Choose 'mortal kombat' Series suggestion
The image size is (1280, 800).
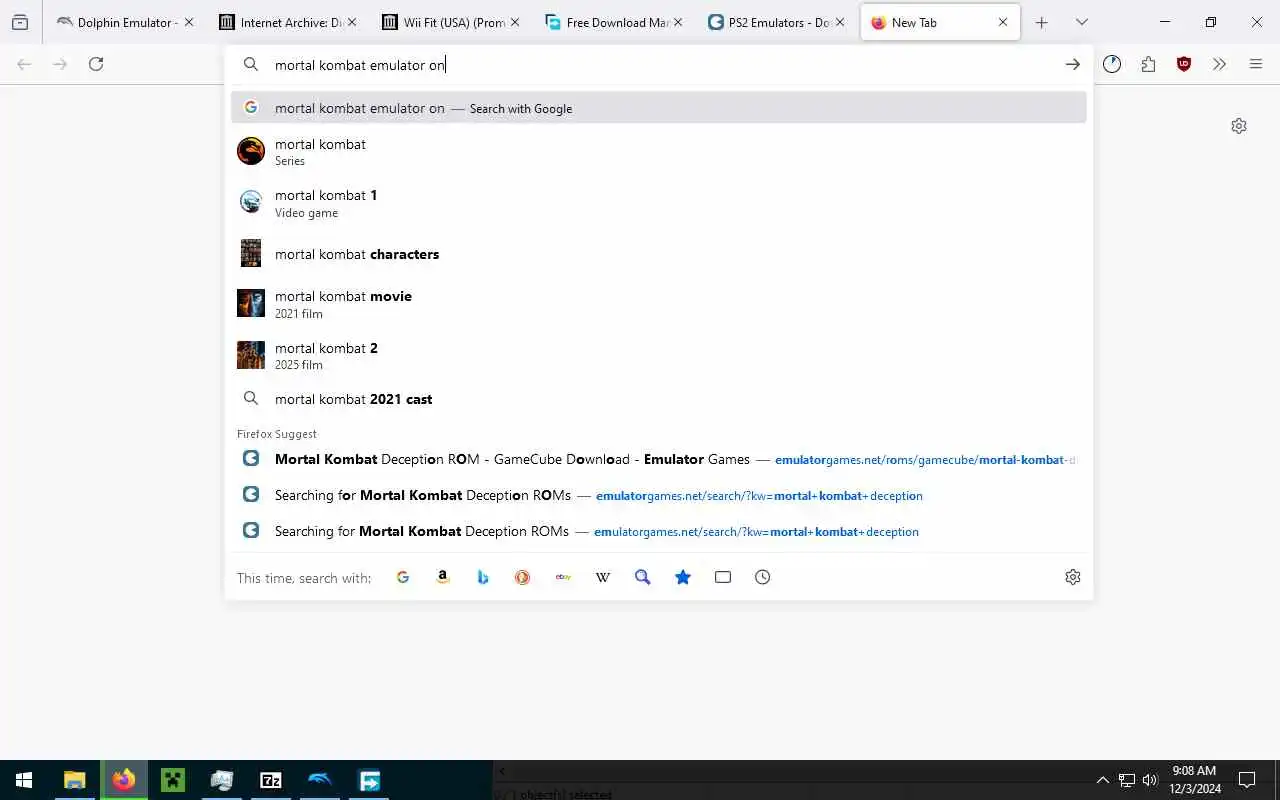click(658, 152)
